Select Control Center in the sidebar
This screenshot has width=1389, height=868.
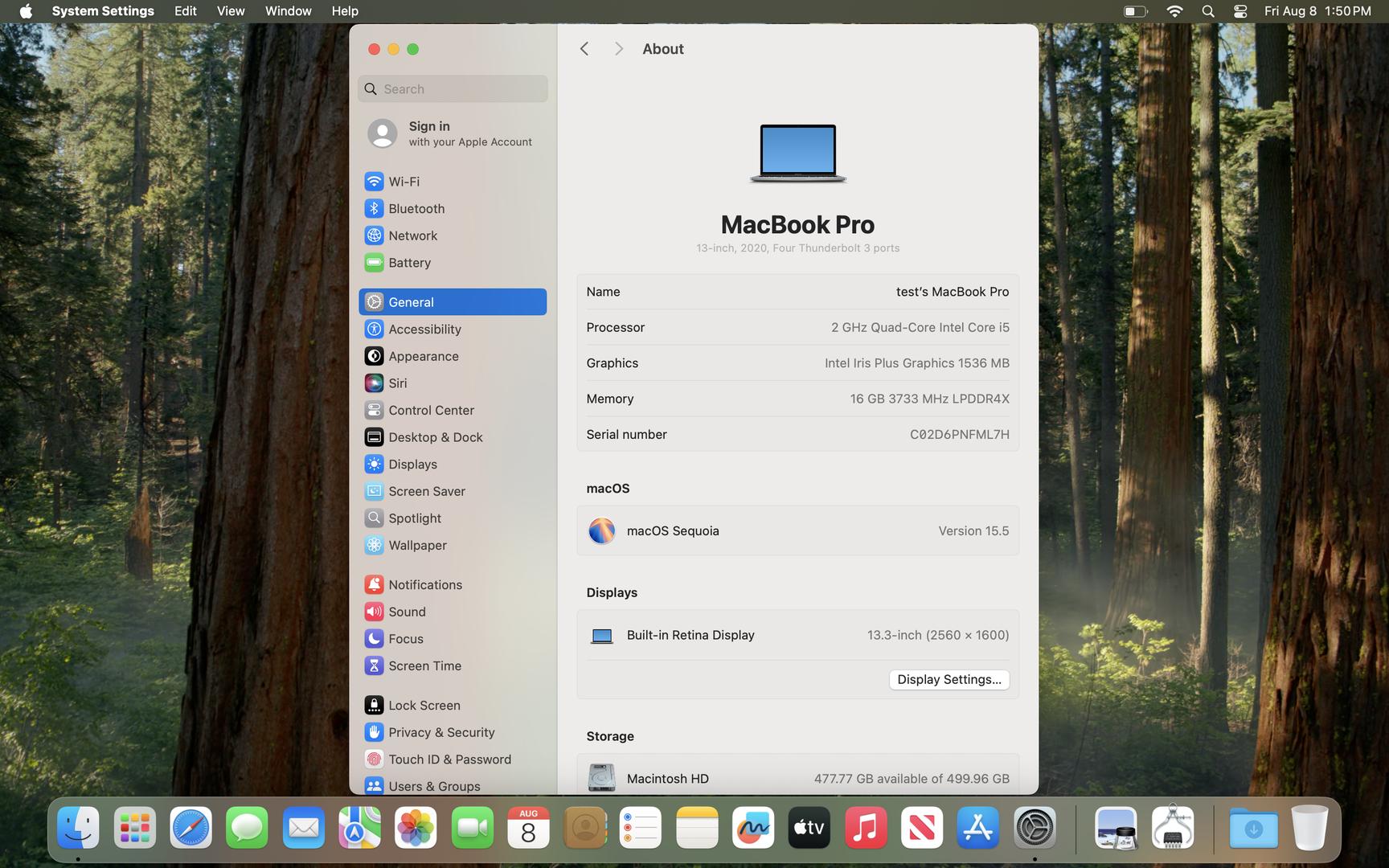(453, 410)
